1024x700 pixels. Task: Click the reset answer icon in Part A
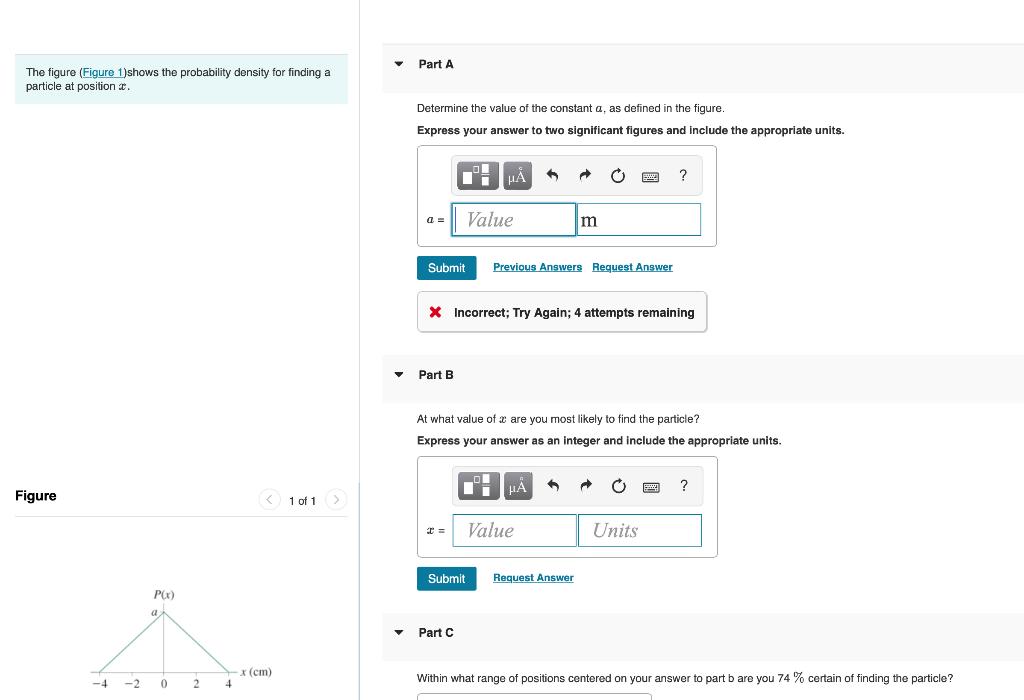click(x=617, y=175)
